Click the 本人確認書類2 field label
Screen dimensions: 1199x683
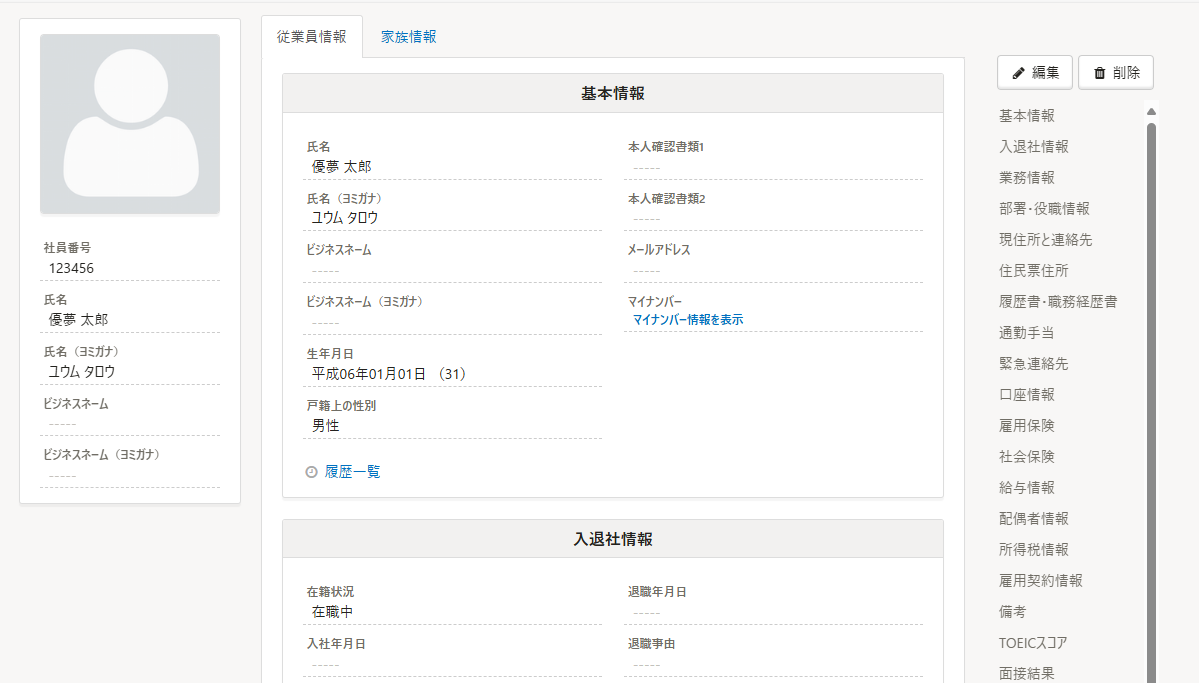[667, 199]
